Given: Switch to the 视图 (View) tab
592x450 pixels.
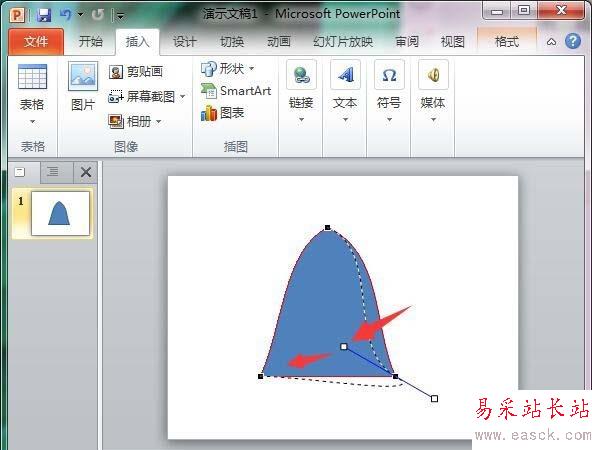Looking at the screenshot, I should click(453, 42).
